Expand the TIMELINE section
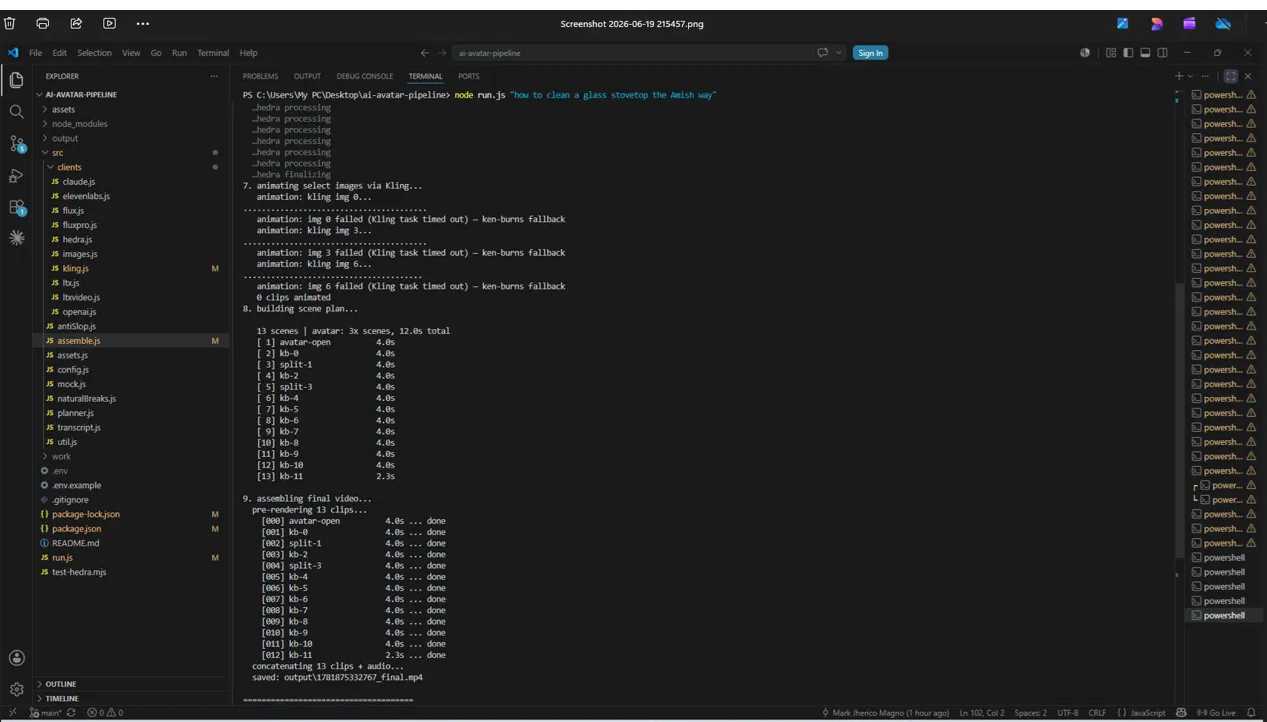 click(61, 699)
